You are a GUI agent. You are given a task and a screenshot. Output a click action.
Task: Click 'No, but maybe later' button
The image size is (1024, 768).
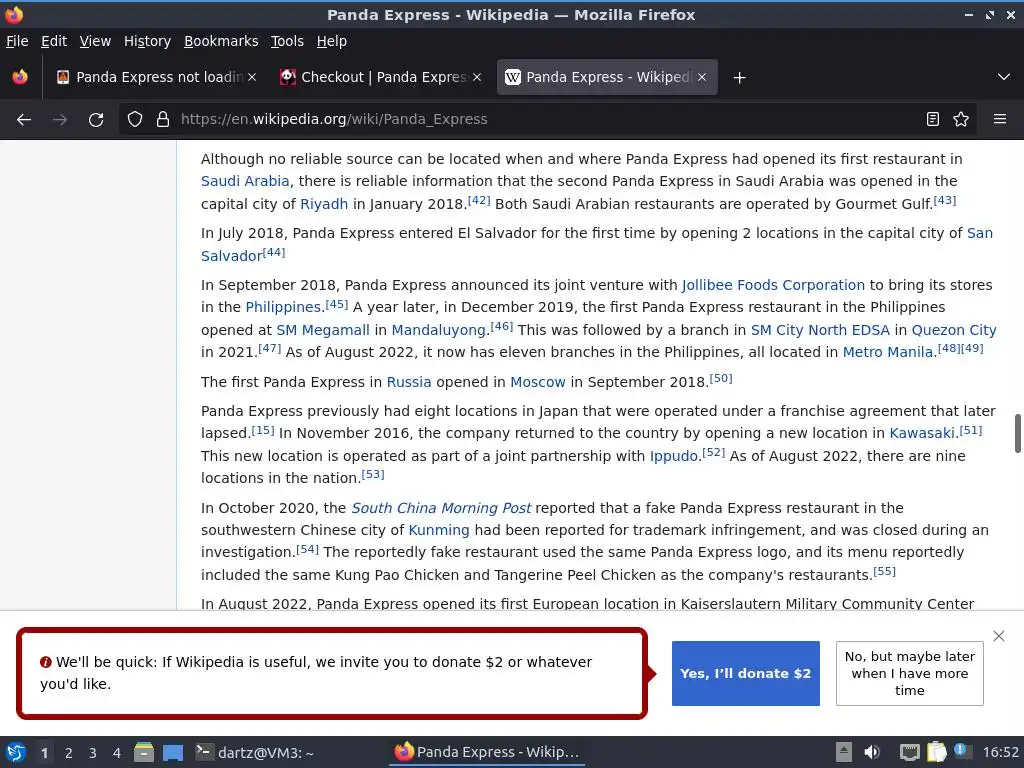coord(910,673)
